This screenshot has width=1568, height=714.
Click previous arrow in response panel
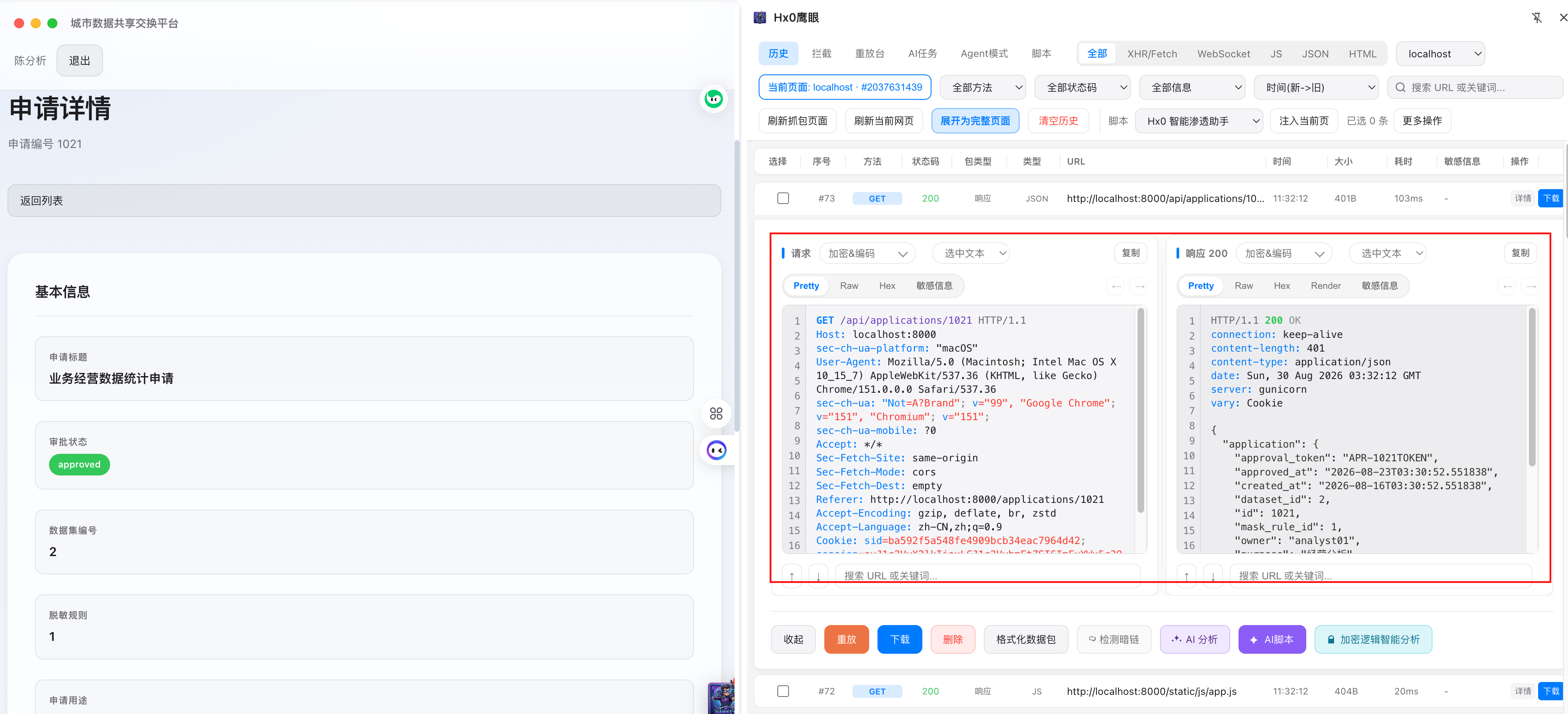(1508, 286)
